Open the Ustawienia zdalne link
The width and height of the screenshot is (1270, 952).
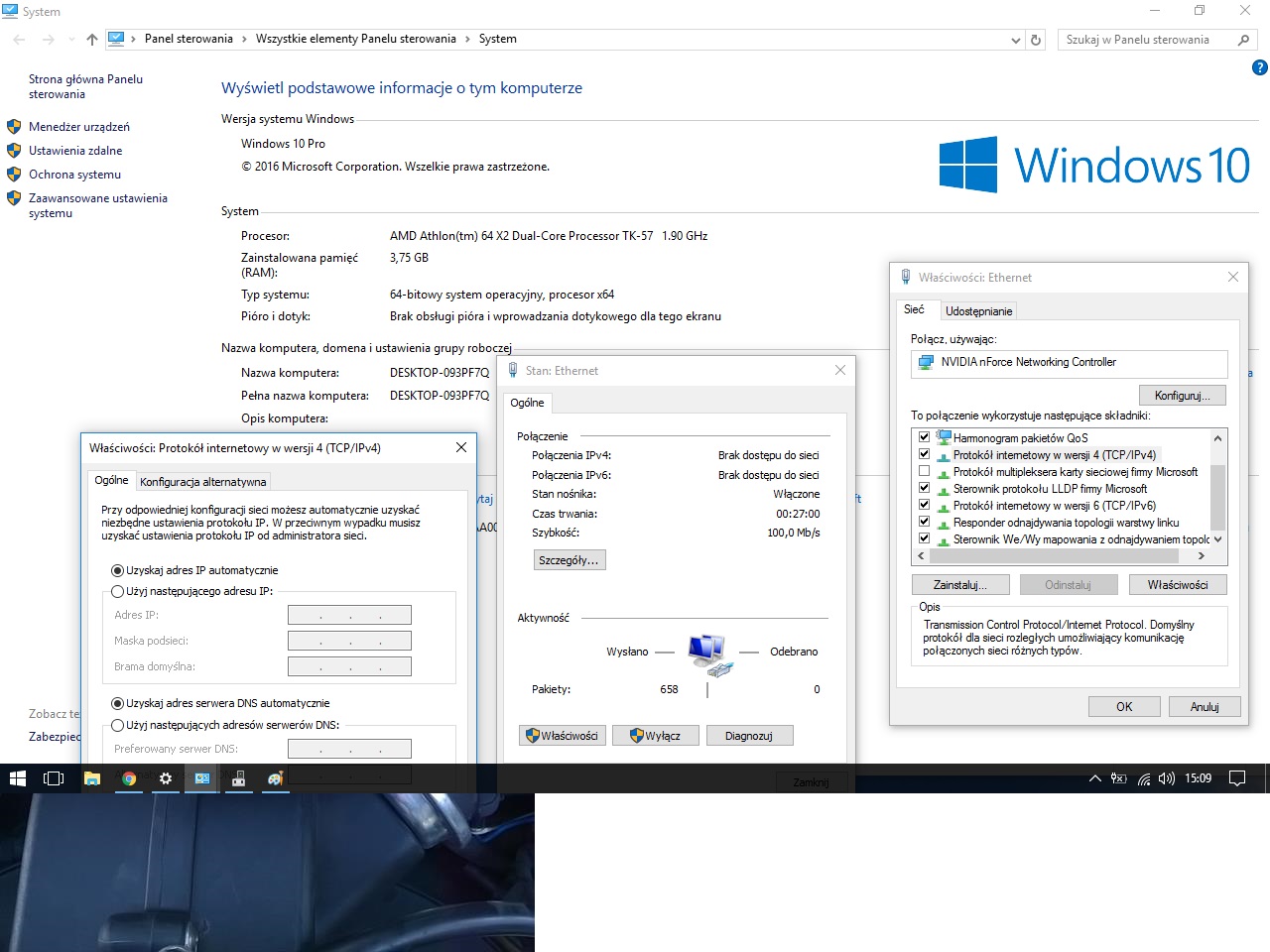coord(75,151)
